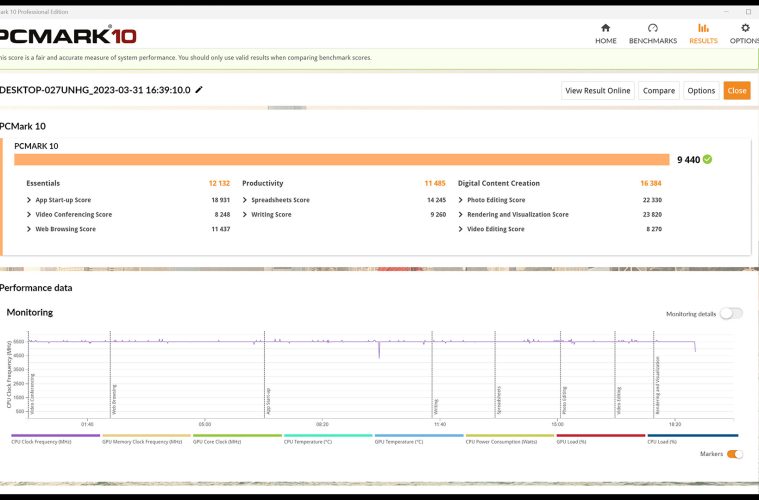The image size is (759, 500).
Task: Click the Essentials heading
Action: pos(43,183)
